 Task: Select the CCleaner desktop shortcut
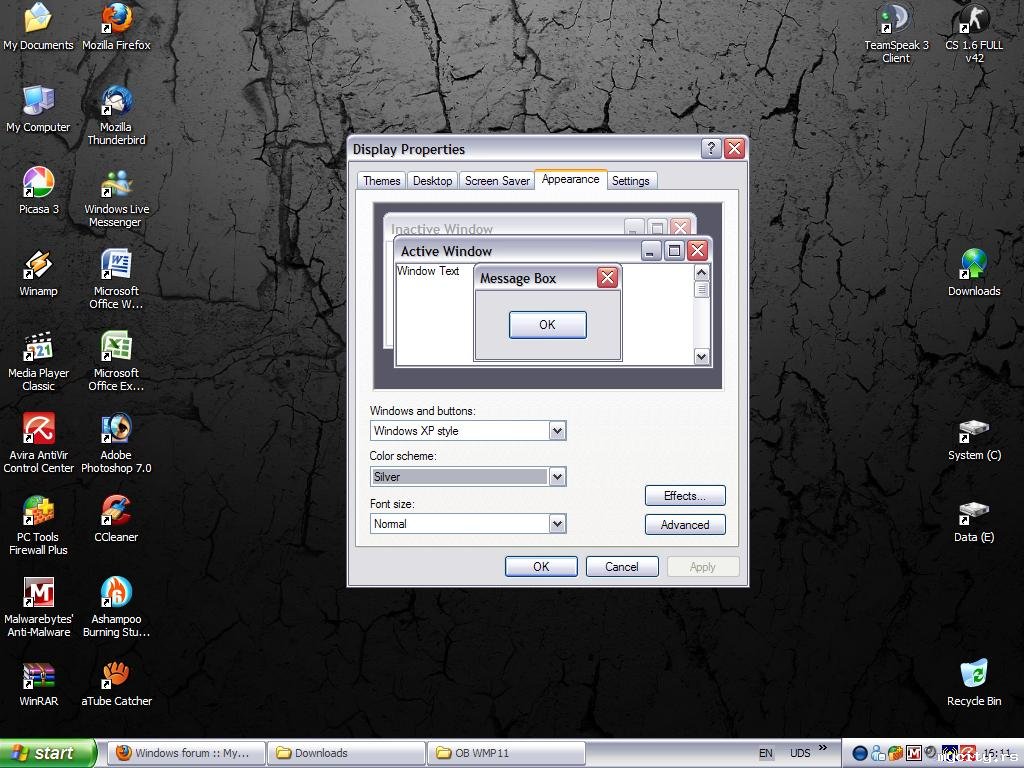(x=116, y=520)
